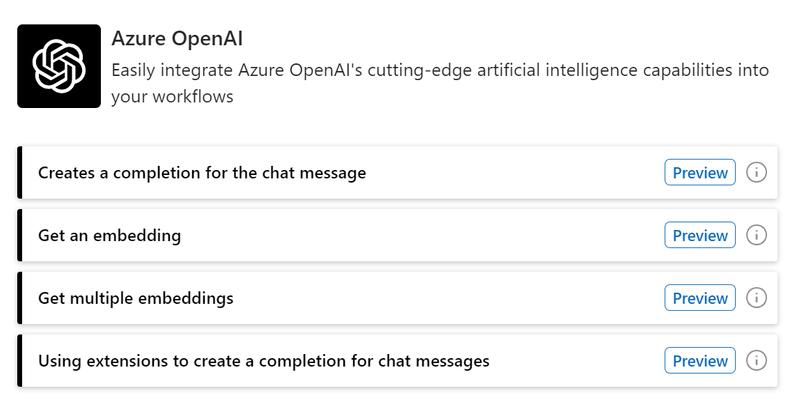Click black accent bar of chat completion row

[x=20, y=173]
